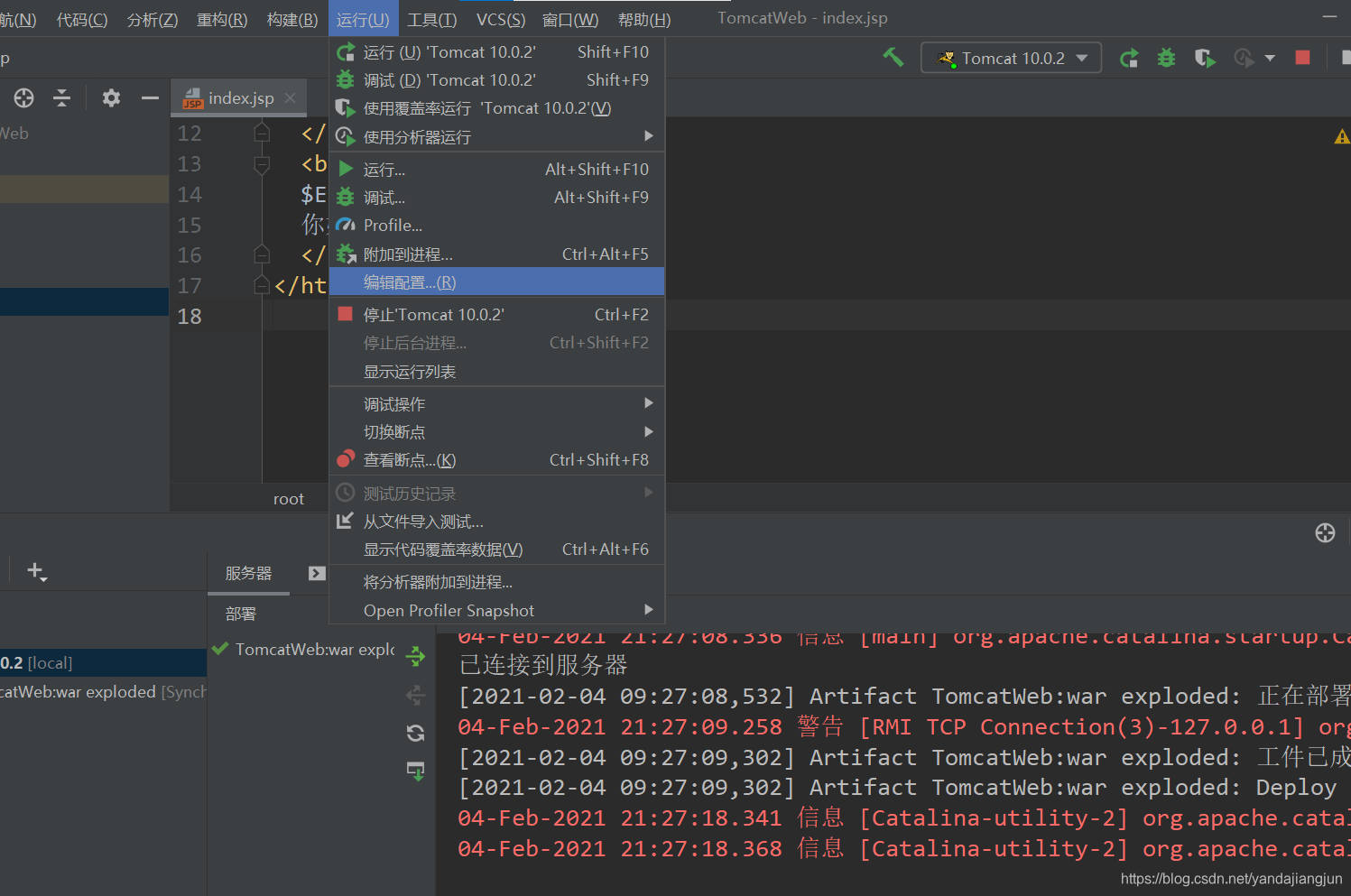The height and width of the screenshot is (896, 1351).
Task: Expand the profiler dropdown arrow in toolbar
Action: [1270, 58]
